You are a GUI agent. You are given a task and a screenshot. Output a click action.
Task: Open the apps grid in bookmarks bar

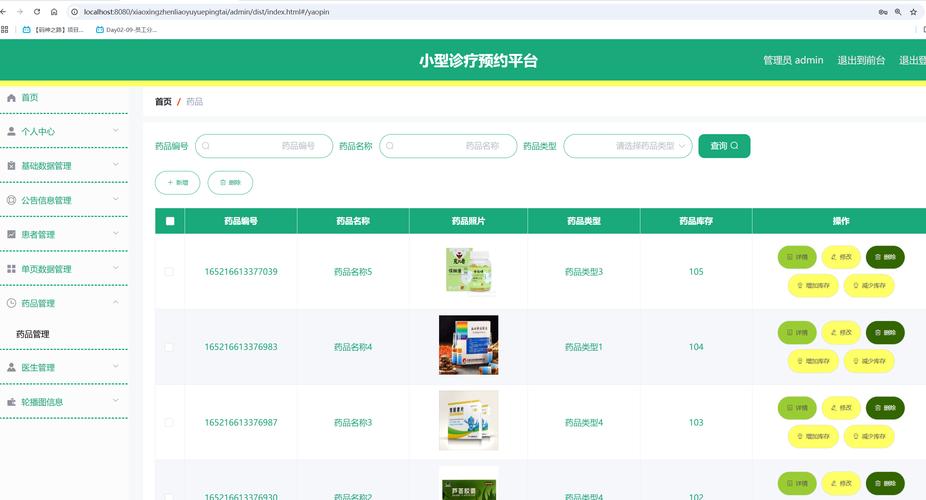pyautogui.click(x=5, y=30)
